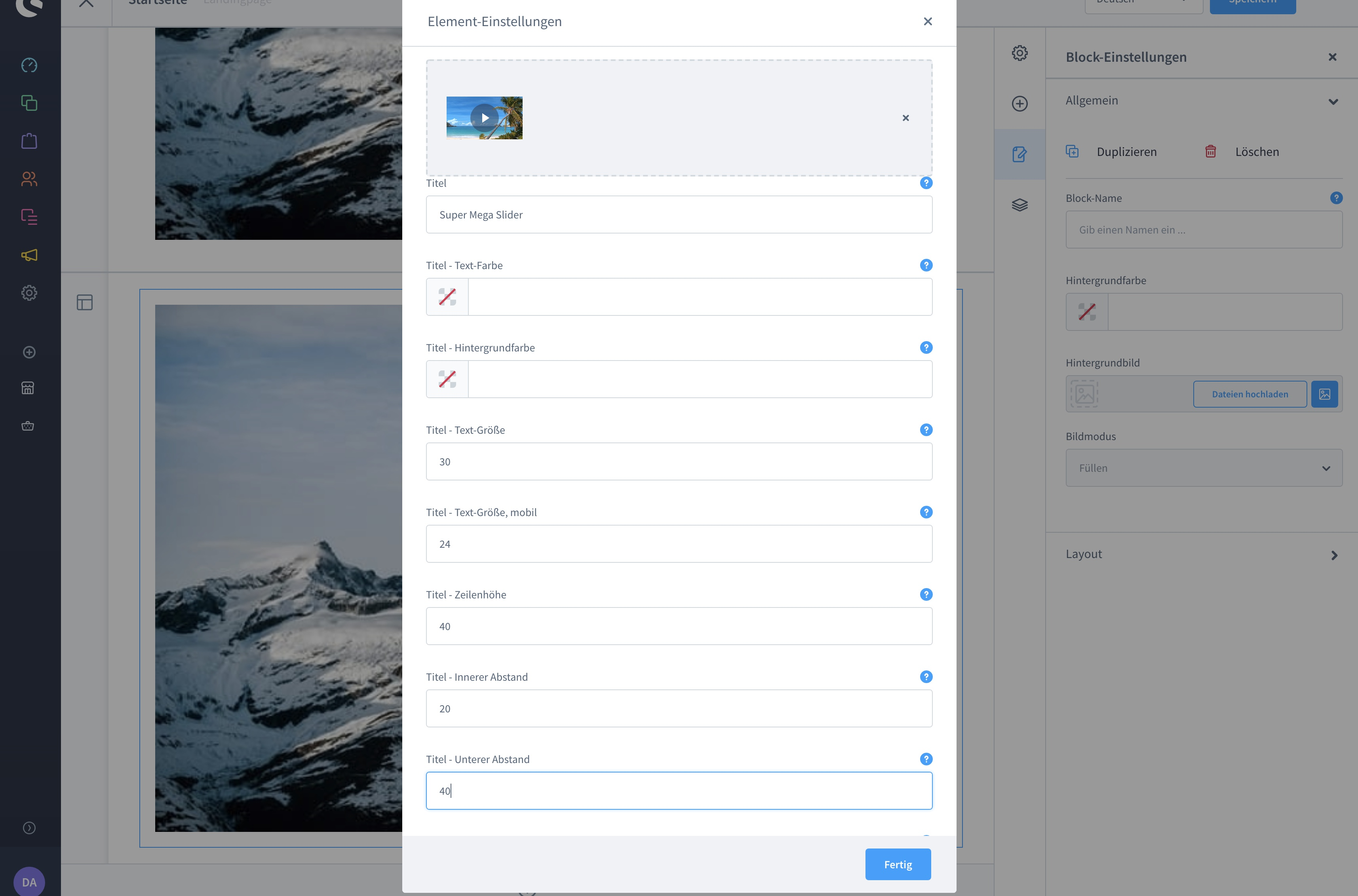Open media library icon next to Dateien hochladen
This screenshot has width=1358, height=896.
coord(1324,394)
